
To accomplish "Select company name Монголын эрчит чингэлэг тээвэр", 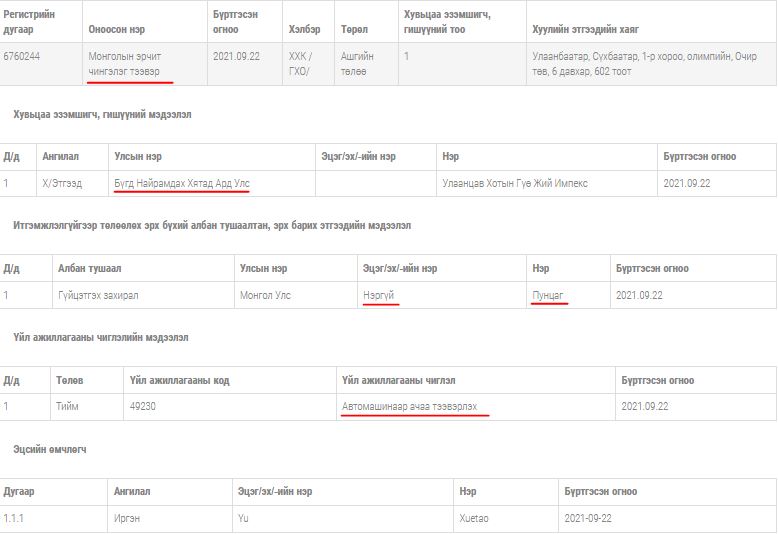I will click(130, 63).
